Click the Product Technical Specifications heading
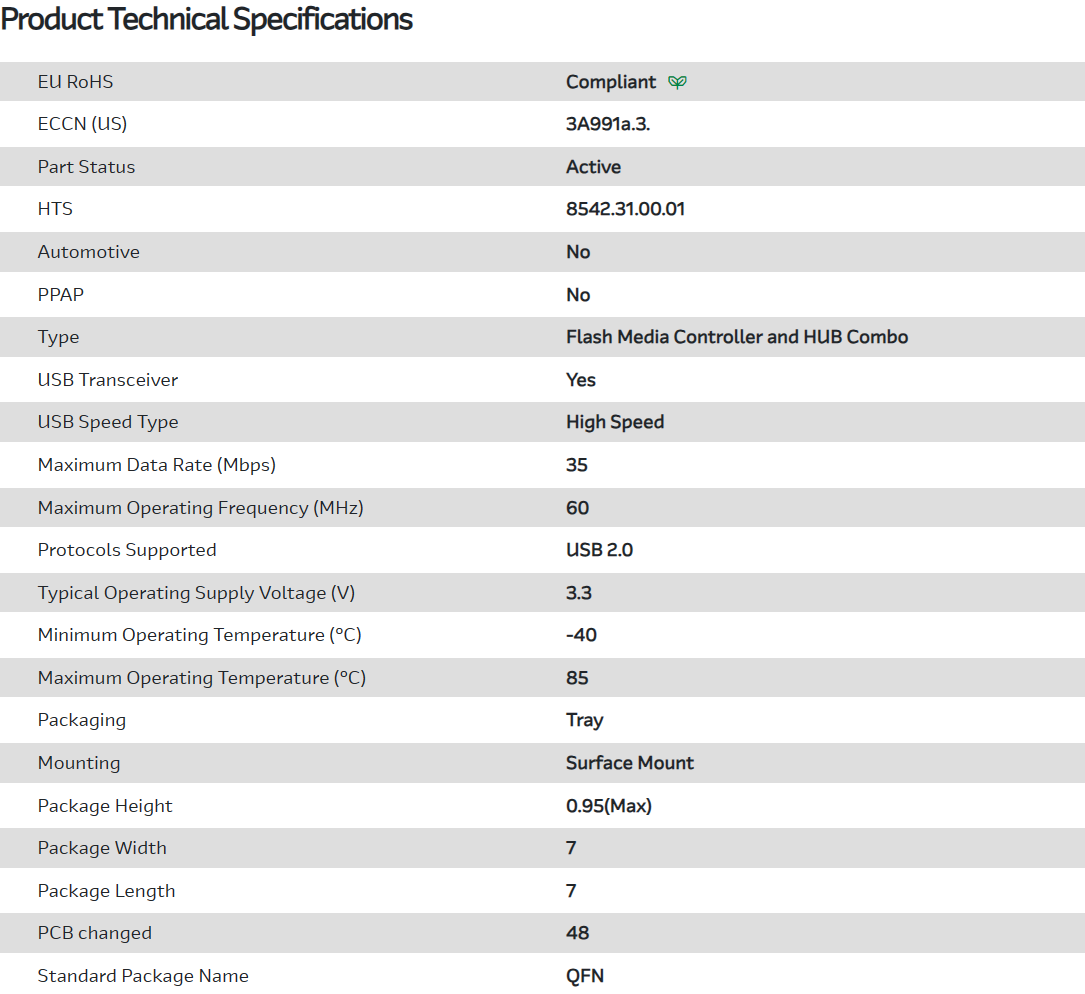 click(207, 20)
